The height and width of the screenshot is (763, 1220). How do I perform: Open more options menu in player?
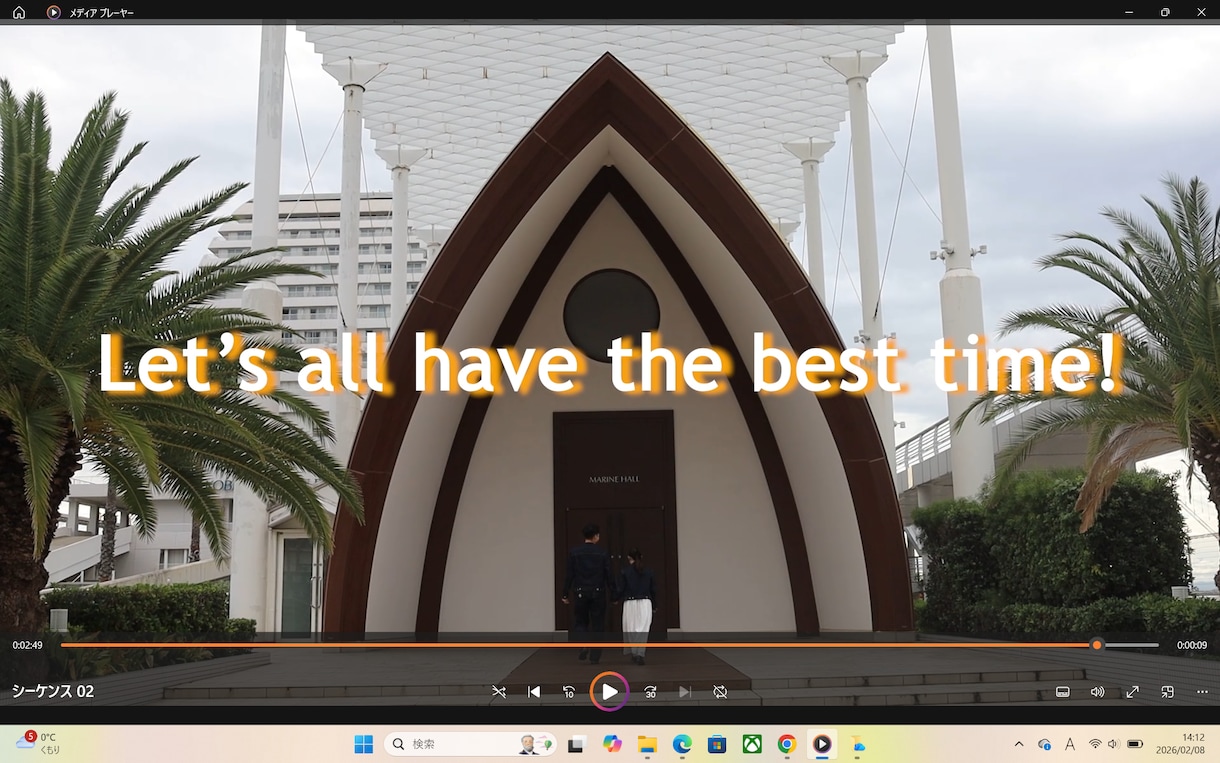click(1202, 692)
